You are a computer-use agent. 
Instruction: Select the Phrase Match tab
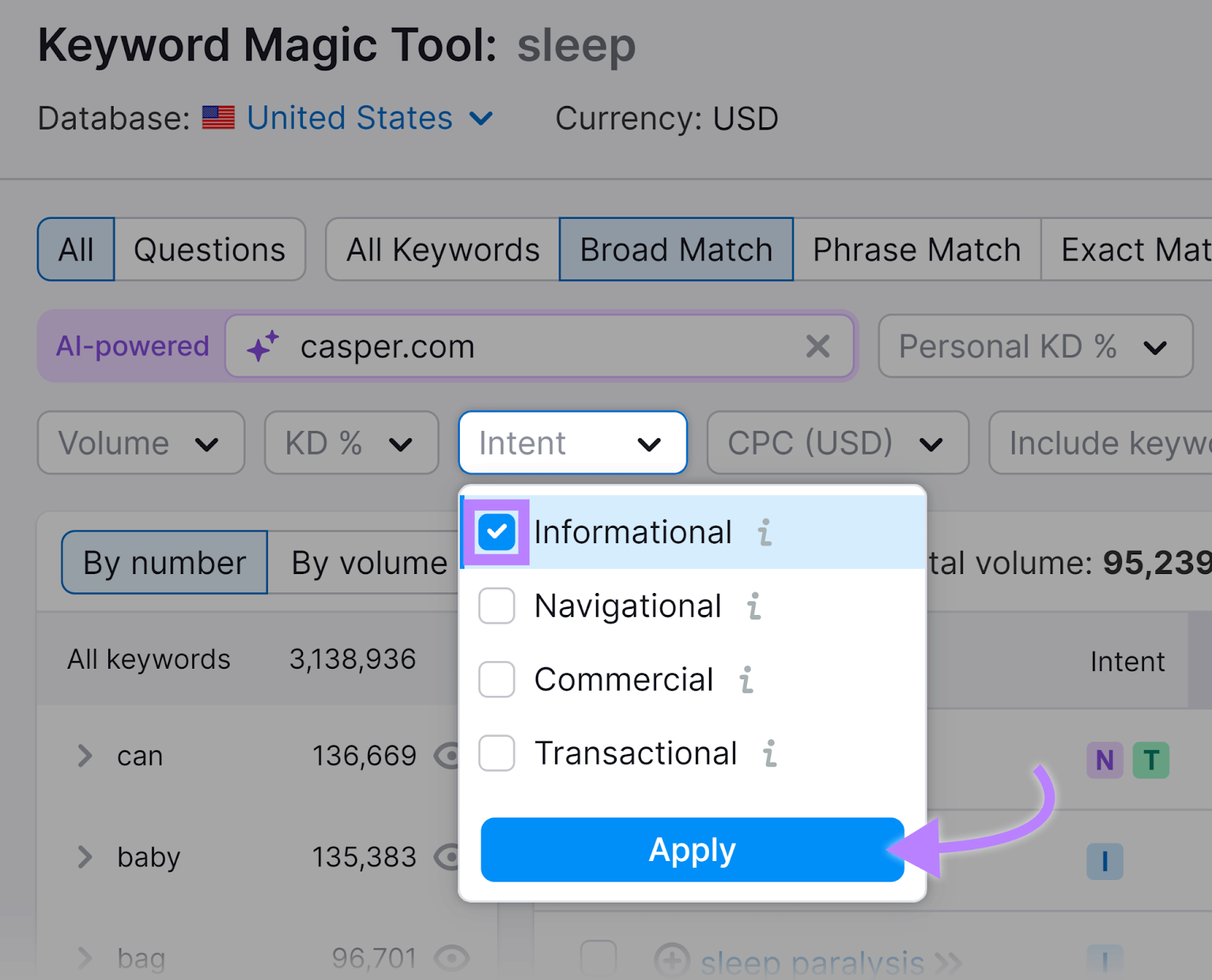[x=917, y=249]
